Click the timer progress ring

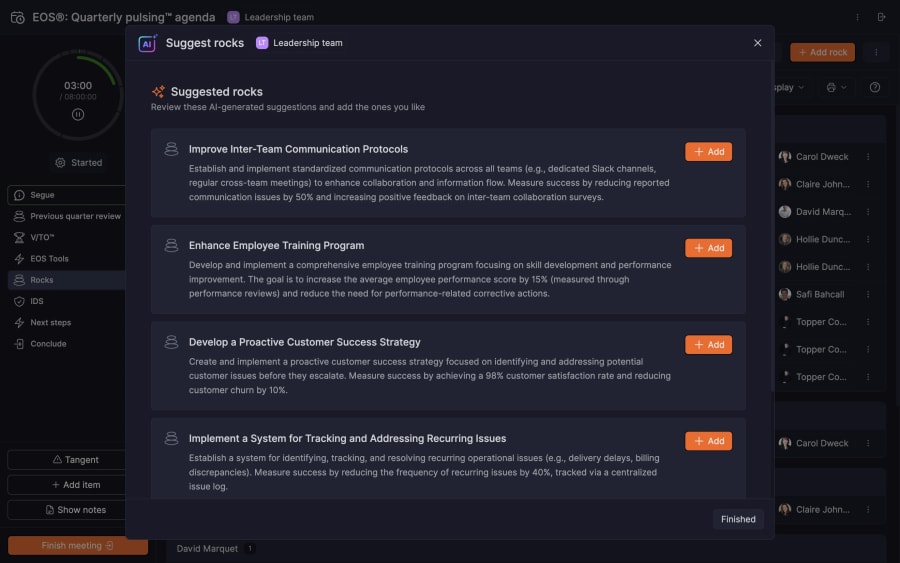78,96
